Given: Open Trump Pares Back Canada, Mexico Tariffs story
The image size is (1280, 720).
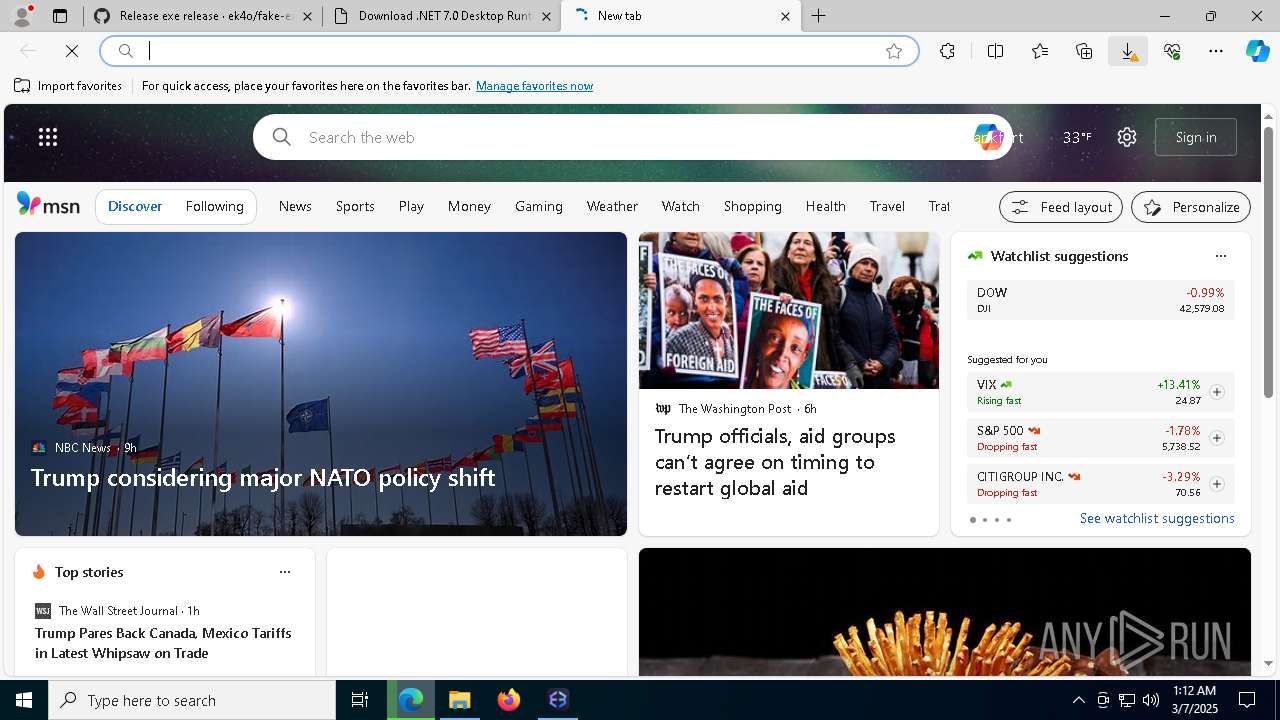Looking at the screenshot, I should 163,643.
